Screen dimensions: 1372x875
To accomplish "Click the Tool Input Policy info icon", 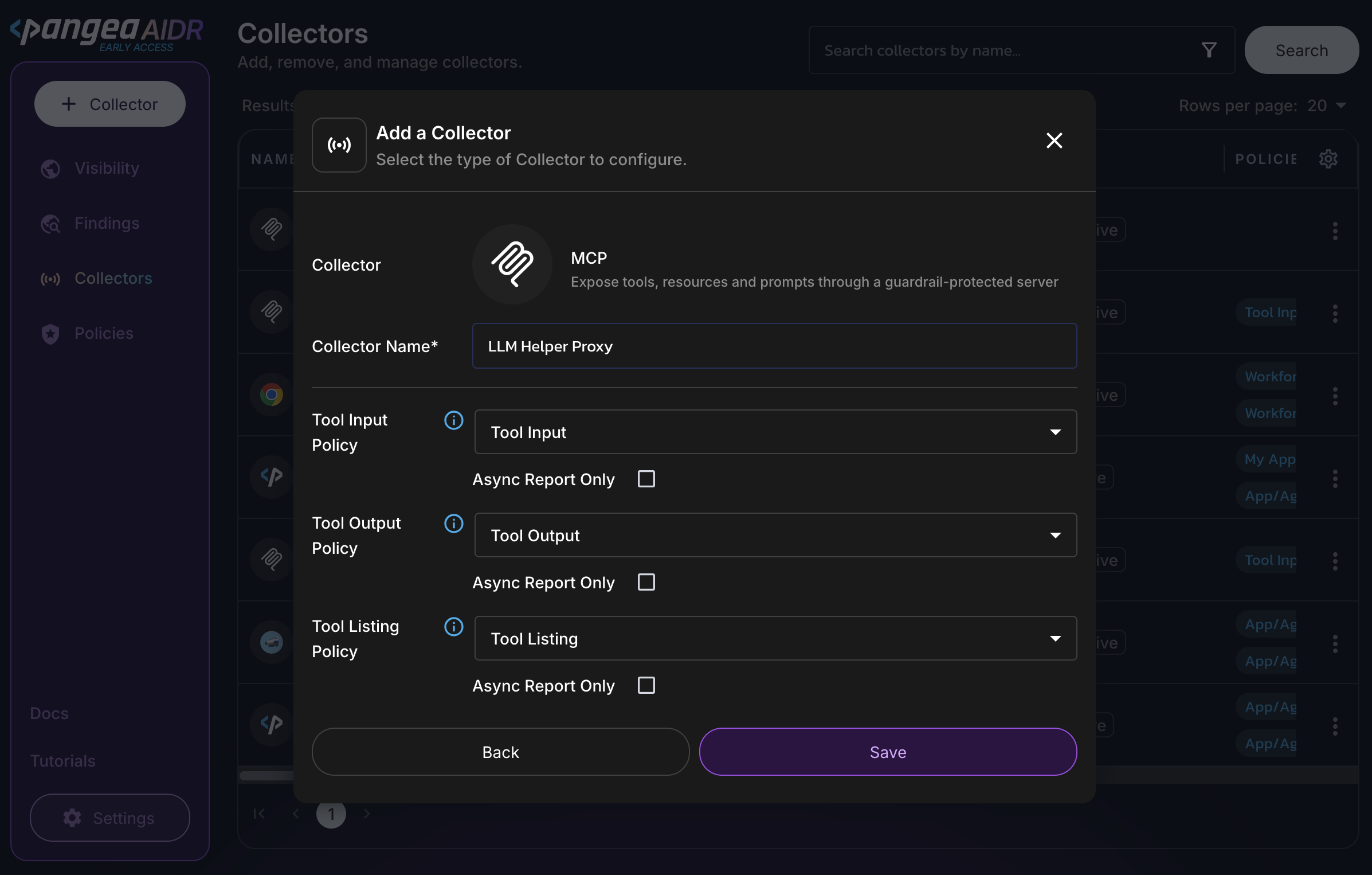I will click(x=453, y=420).
